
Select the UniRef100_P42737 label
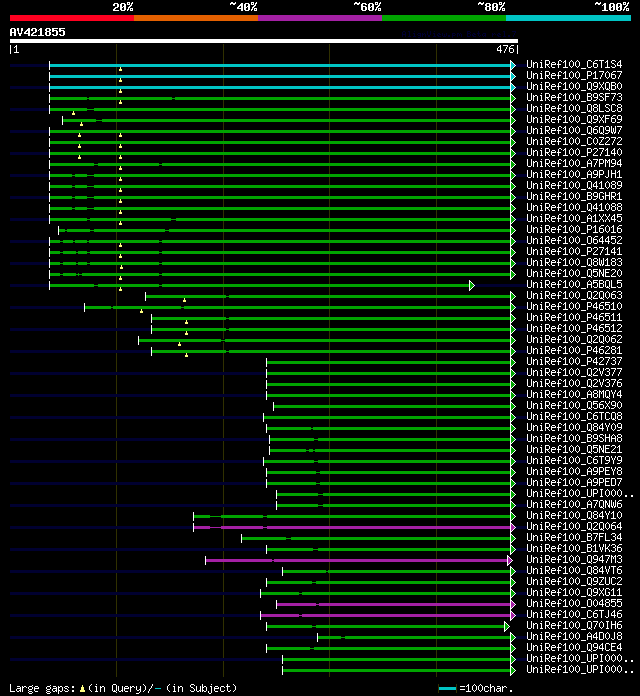(x=574, y=362)
